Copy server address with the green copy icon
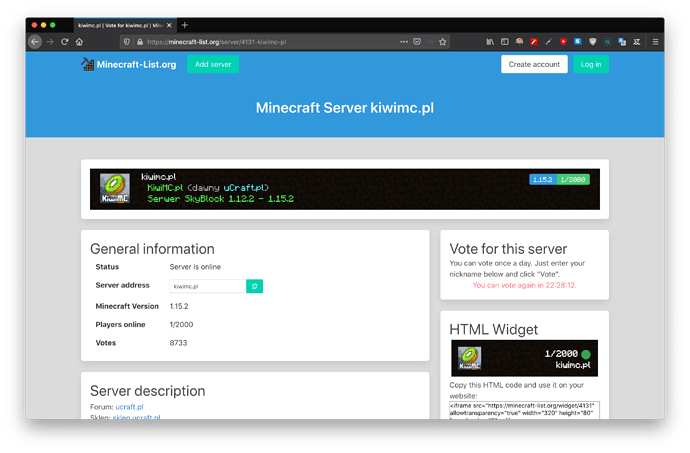Screen dimensions: 690x453 click(254, 286)
